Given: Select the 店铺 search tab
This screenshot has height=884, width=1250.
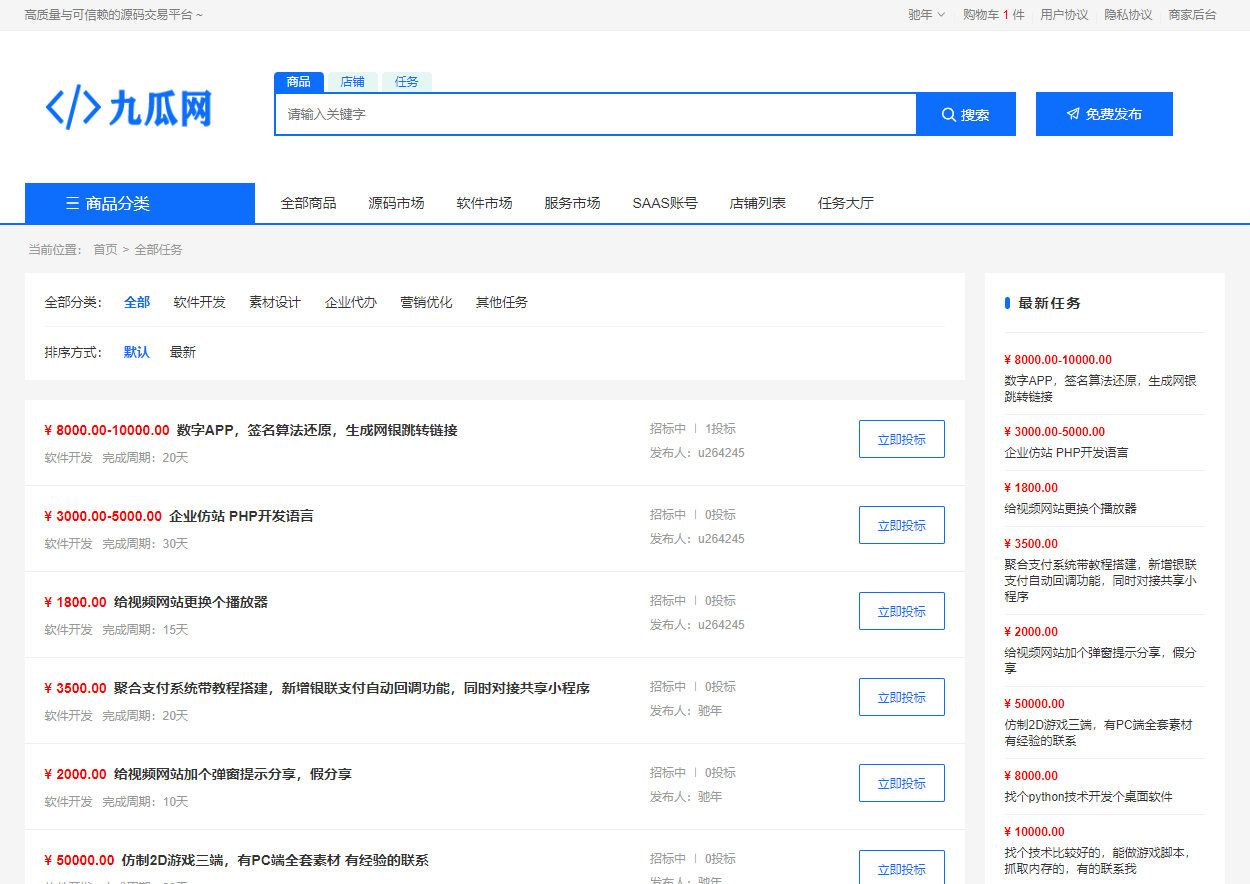Looking at the screenshot, I should click(x=352, y=82).
